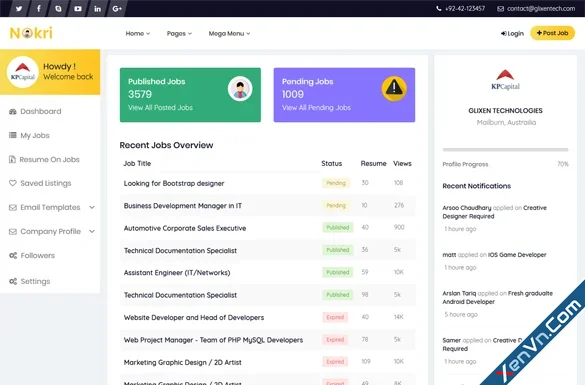Open Arsoo Chaudhary notification
585x385 pixels.
tap(494, 212)
